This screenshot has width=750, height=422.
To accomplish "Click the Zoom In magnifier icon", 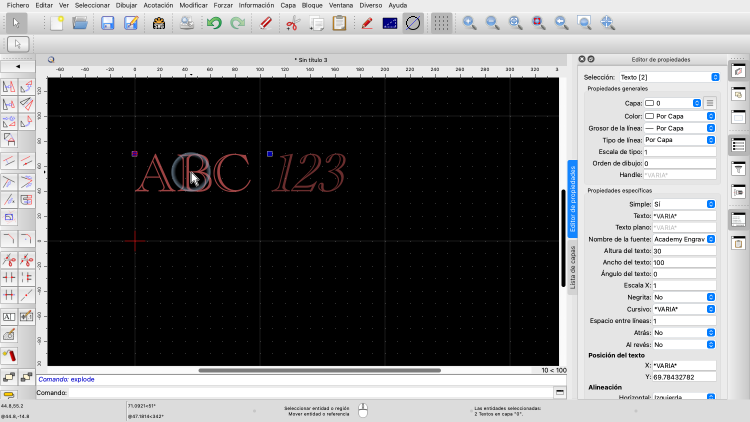I will pos(469,23).
